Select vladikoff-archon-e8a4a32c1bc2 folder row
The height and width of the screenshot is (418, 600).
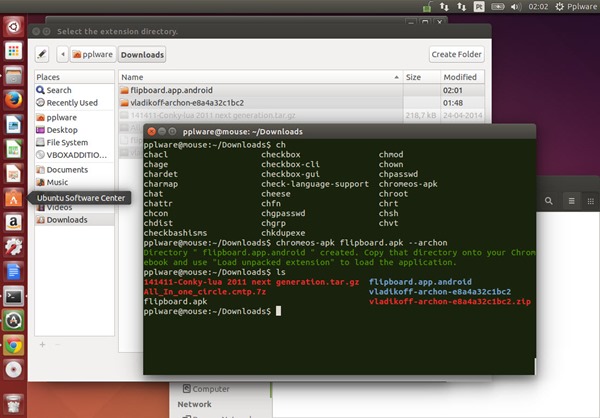click(302, 103)
